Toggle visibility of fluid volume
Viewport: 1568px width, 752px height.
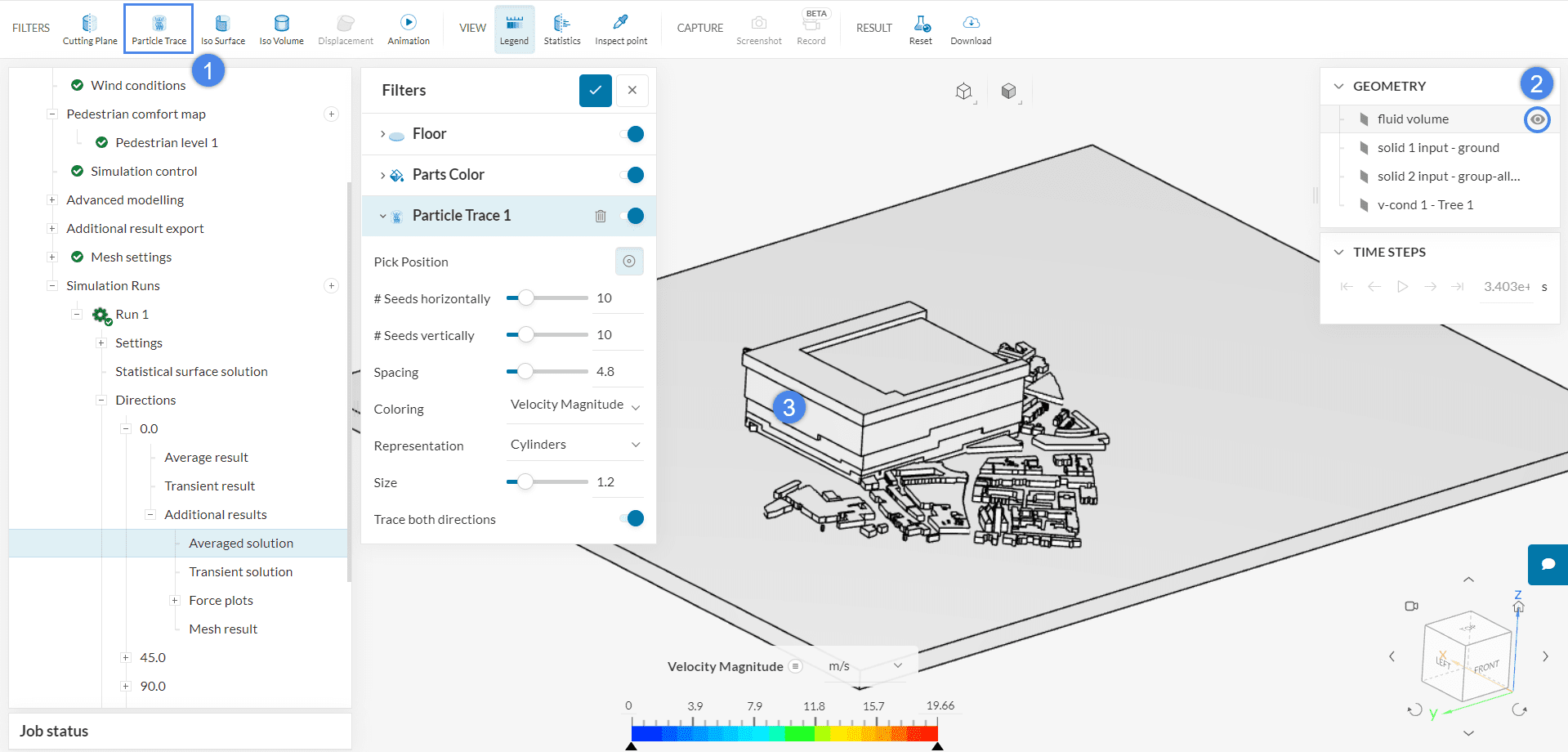(x=1537, y=119)
